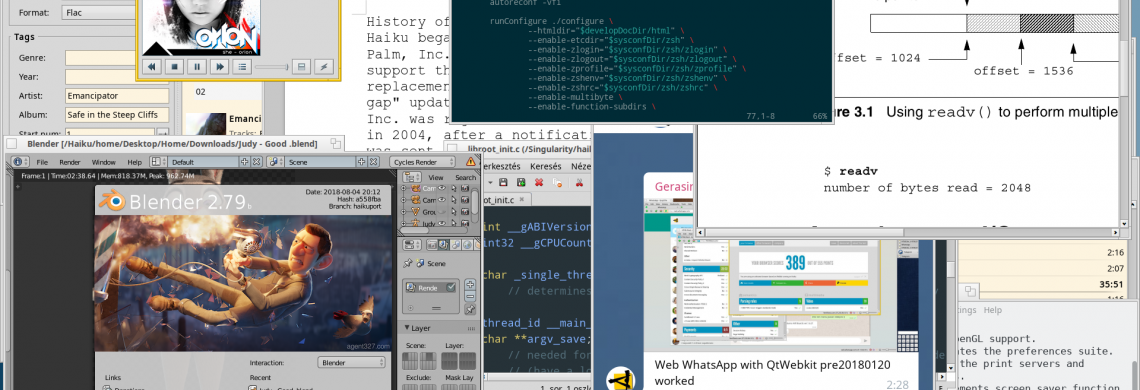This screenshot has height=390, width=1140.
Task: Toggle visibility eye of first Cam outliner item
Action: click(x=441, y=188)
